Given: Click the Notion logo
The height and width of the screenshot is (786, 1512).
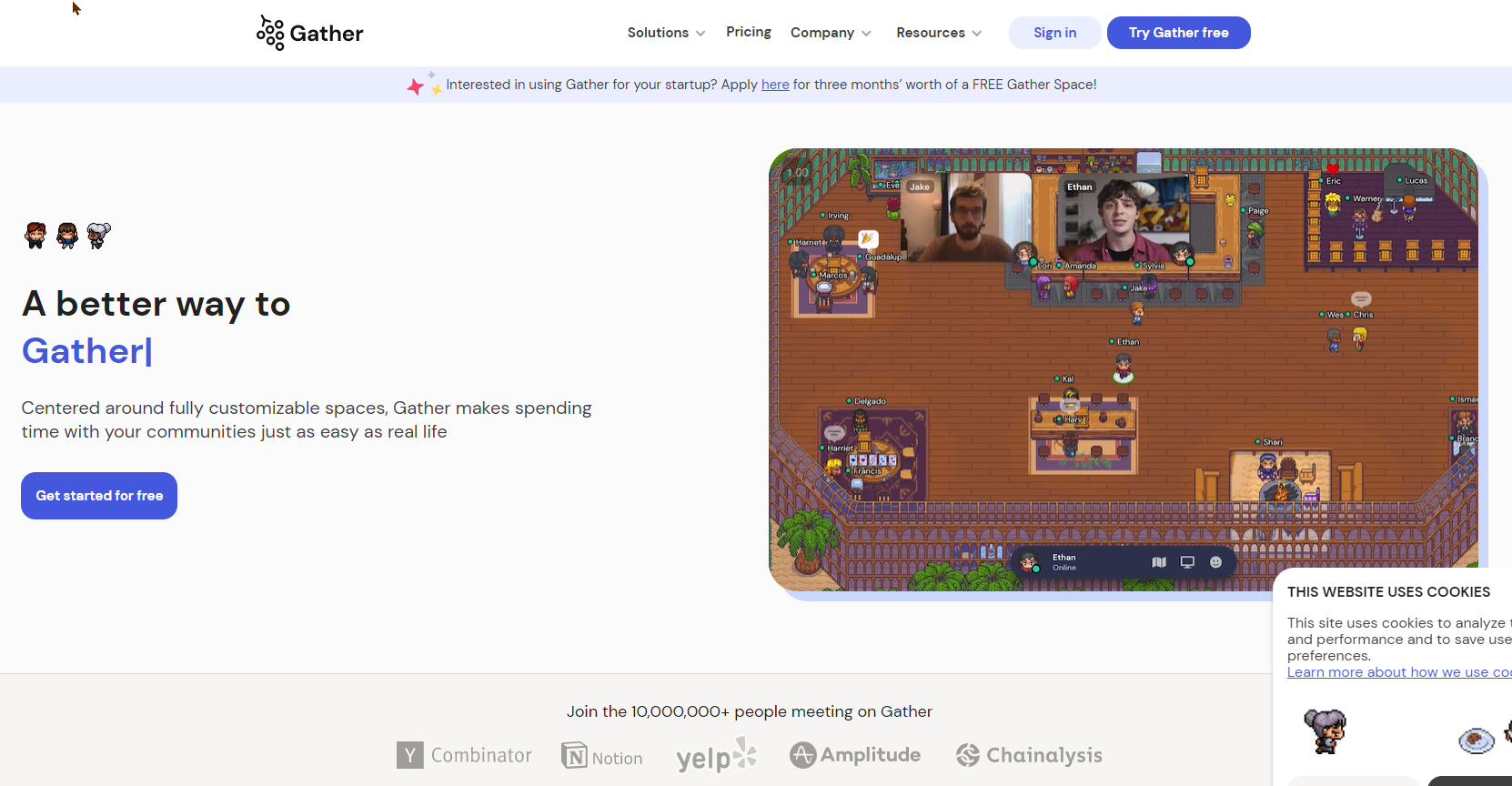Looking at the screenshot, I should click(602, 756).
